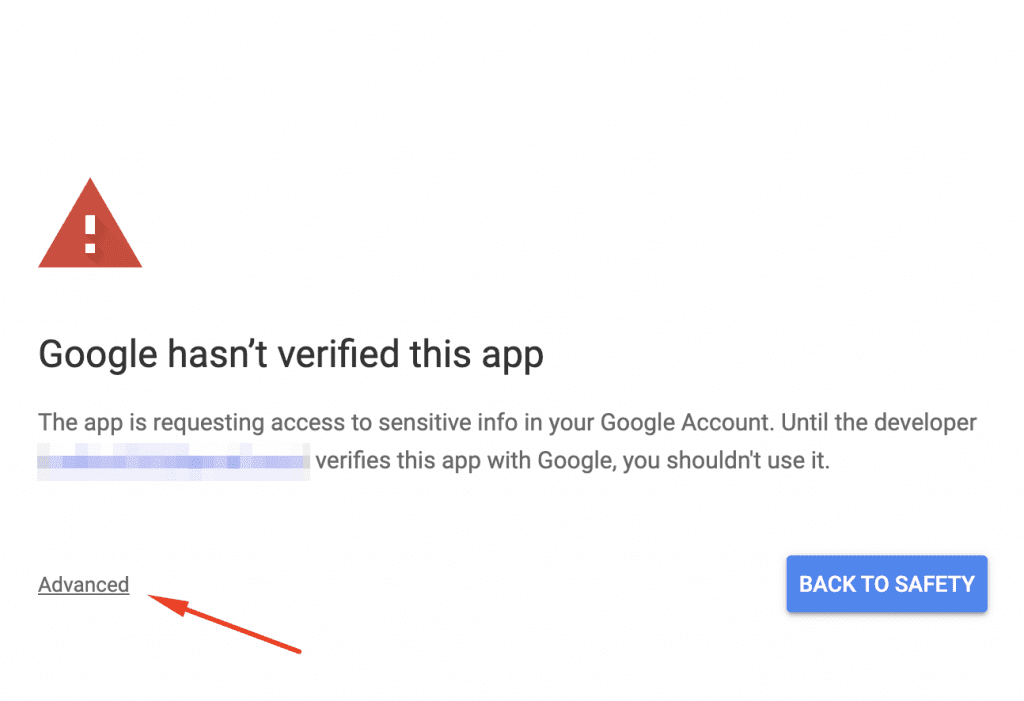Click the blurred developer email address
Viewport: 1024px width, 701px height.
click(x=172, y=461)
